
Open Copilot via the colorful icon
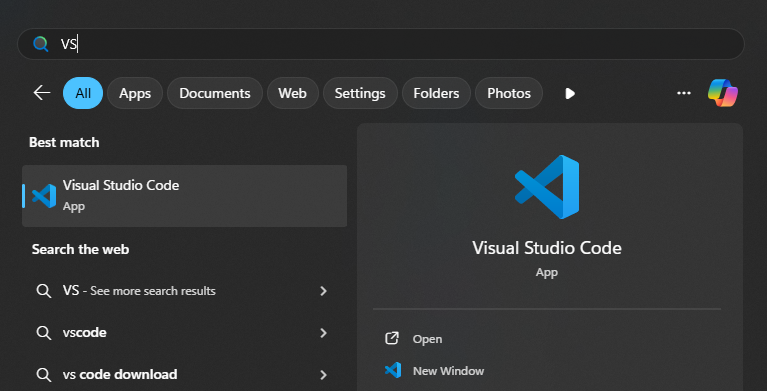(722, 92)
